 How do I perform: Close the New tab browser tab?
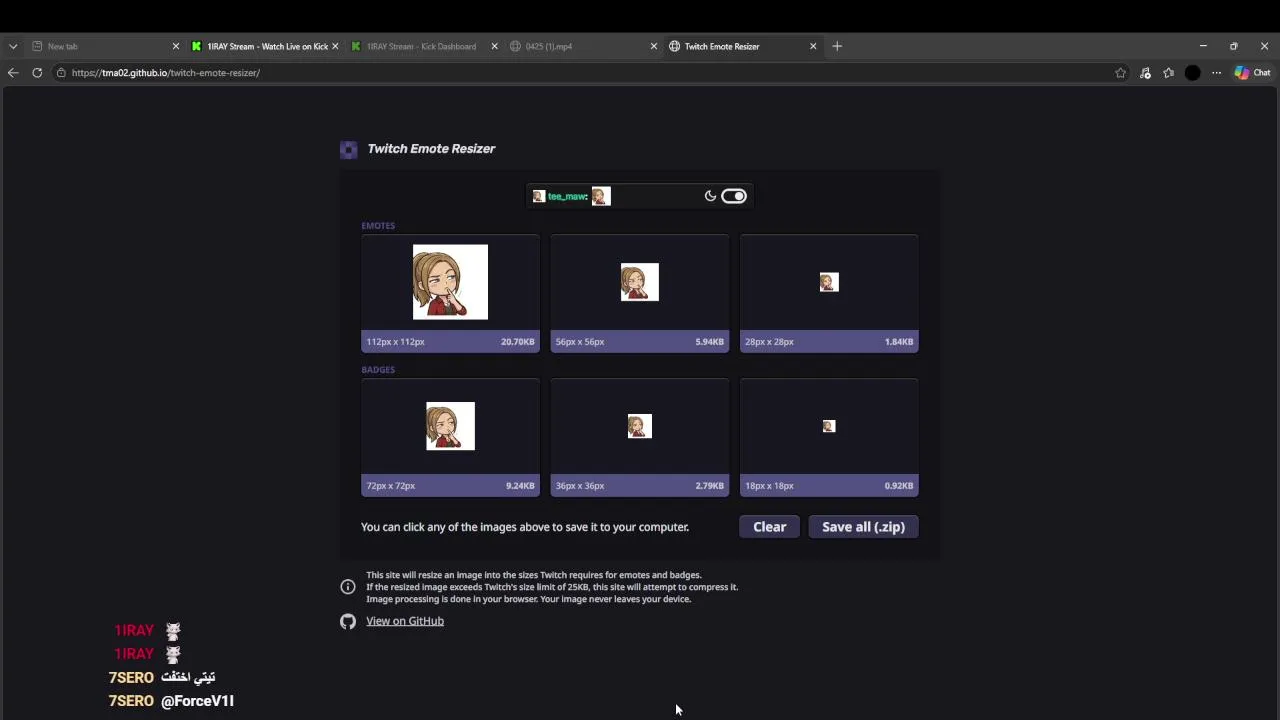(176, 46)
